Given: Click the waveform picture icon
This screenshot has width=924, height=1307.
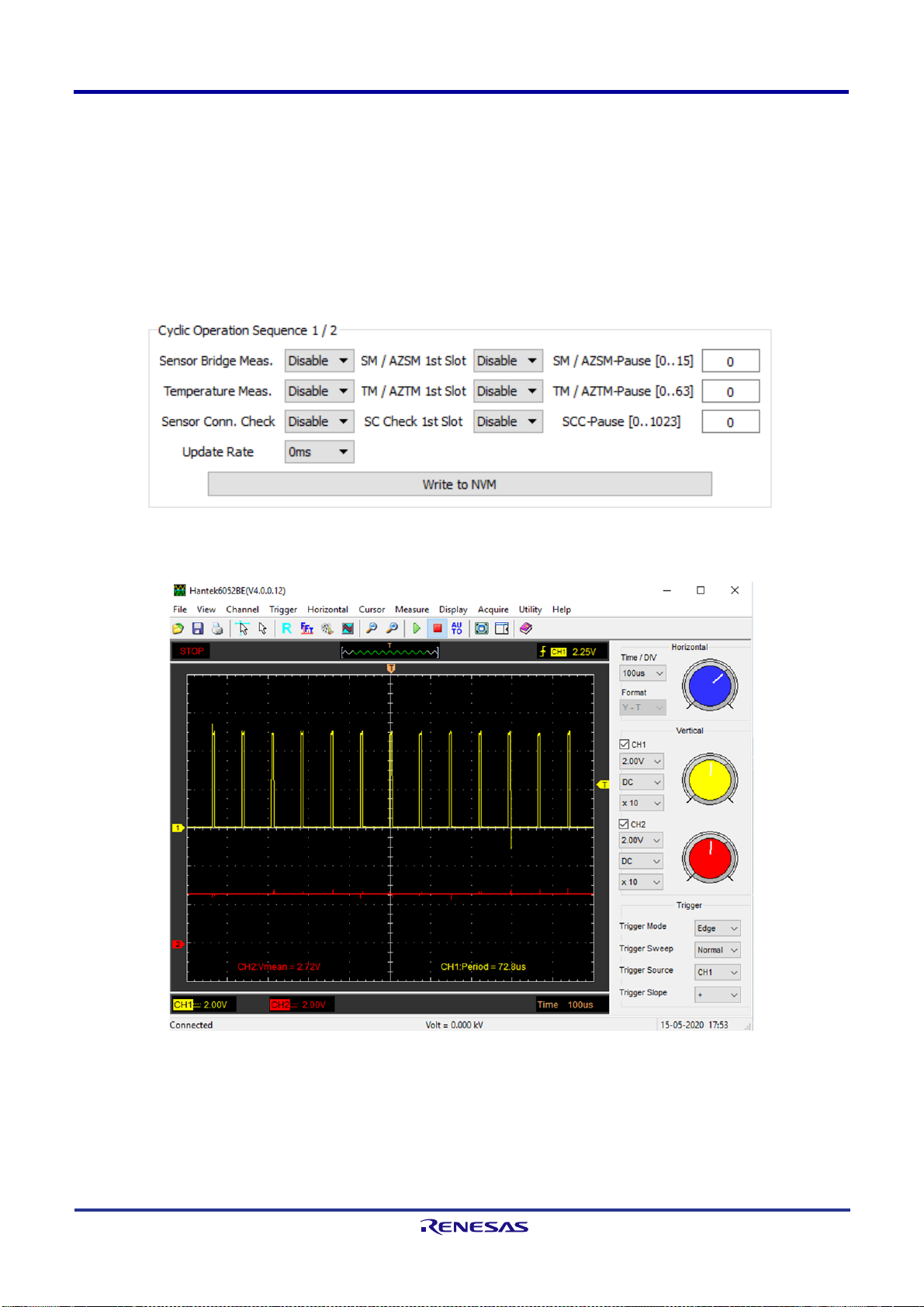Looking at the screenshot, I should point(348,628).
